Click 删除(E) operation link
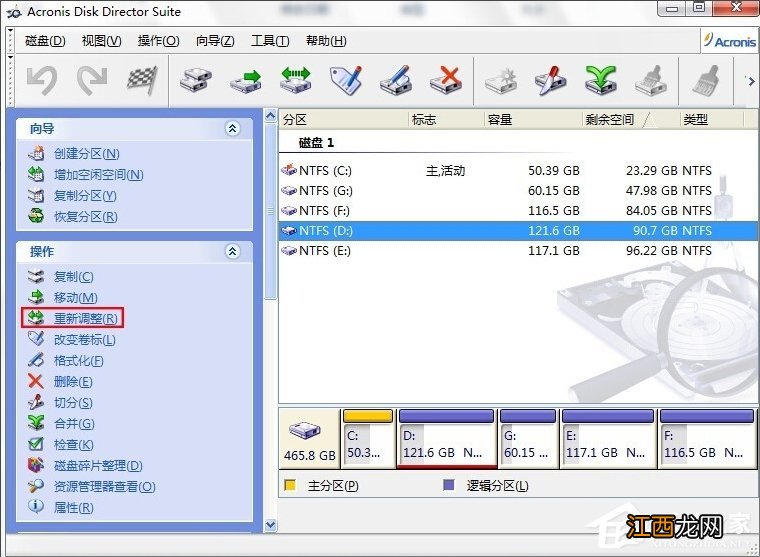Viewport: 760px width, 557px height. (x=73, y=382)
